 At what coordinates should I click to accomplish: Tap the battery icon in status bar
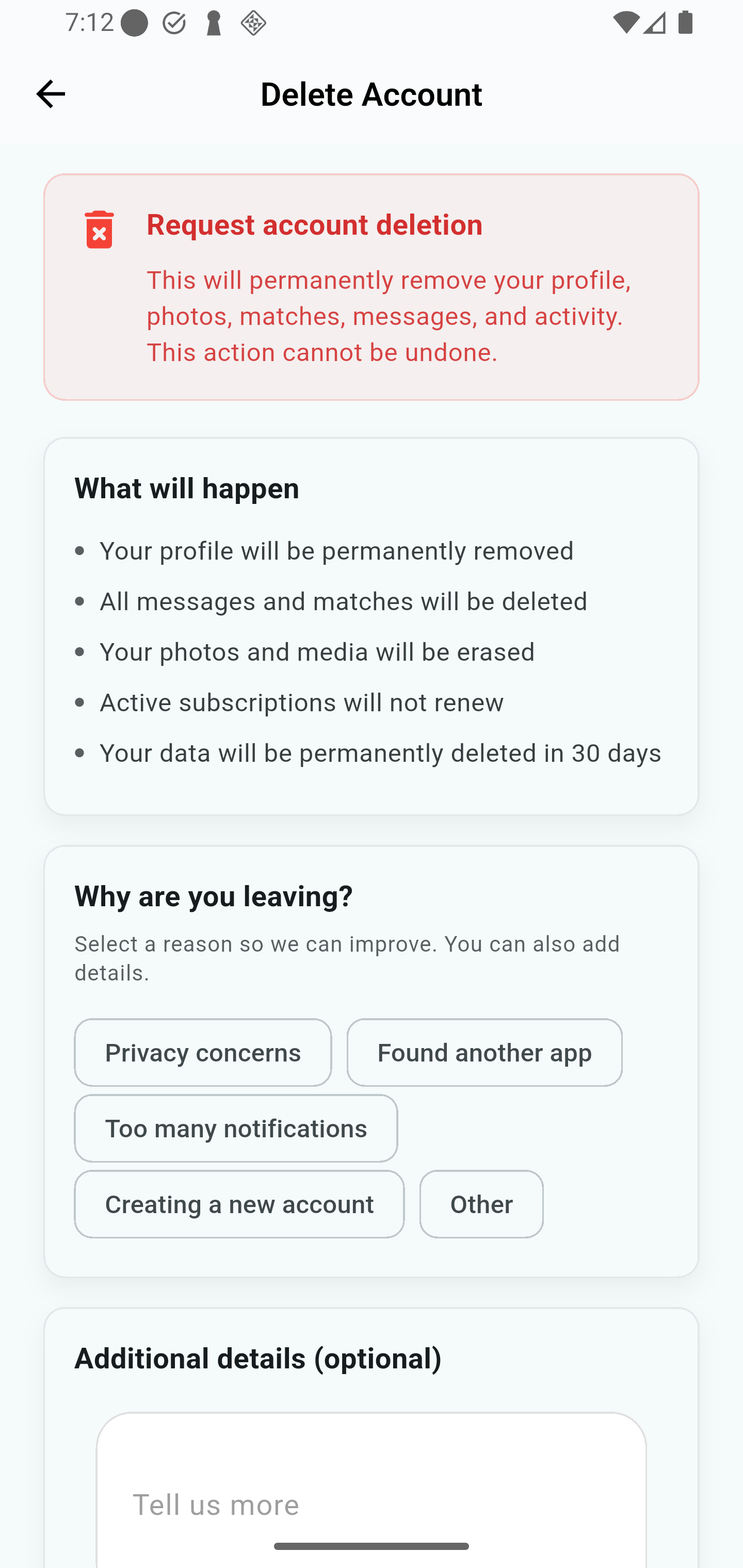coord(685,23)
